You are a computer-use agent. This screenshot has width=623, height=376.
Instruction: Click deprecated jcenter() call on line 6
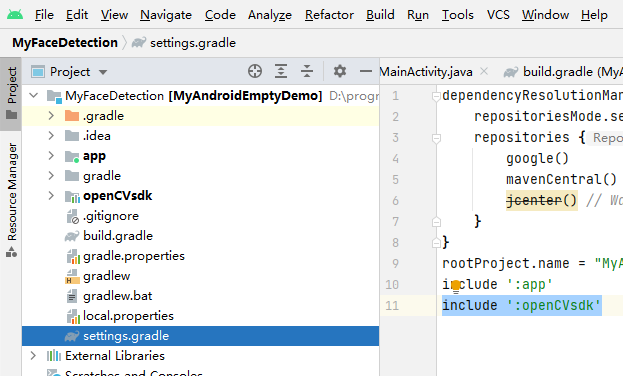pyautogui.click(x=541, y=200)
